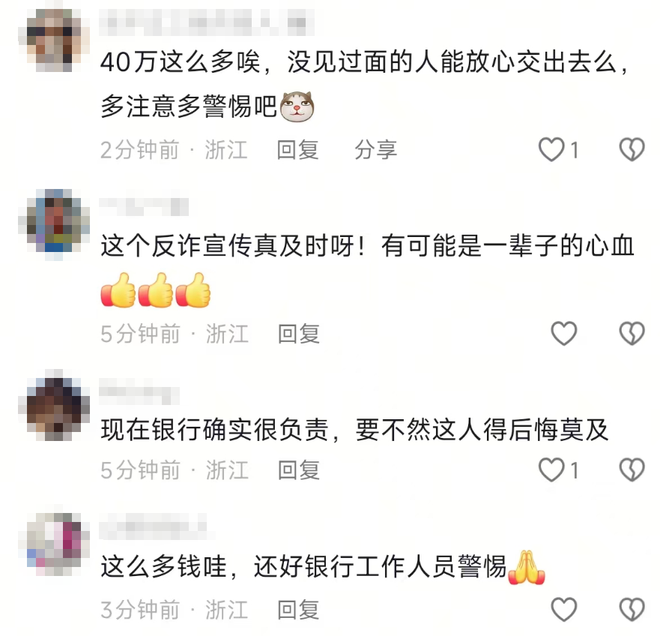Like the 现在银行确实很负责 comment
660x636 pixels.
coord(551,469)
